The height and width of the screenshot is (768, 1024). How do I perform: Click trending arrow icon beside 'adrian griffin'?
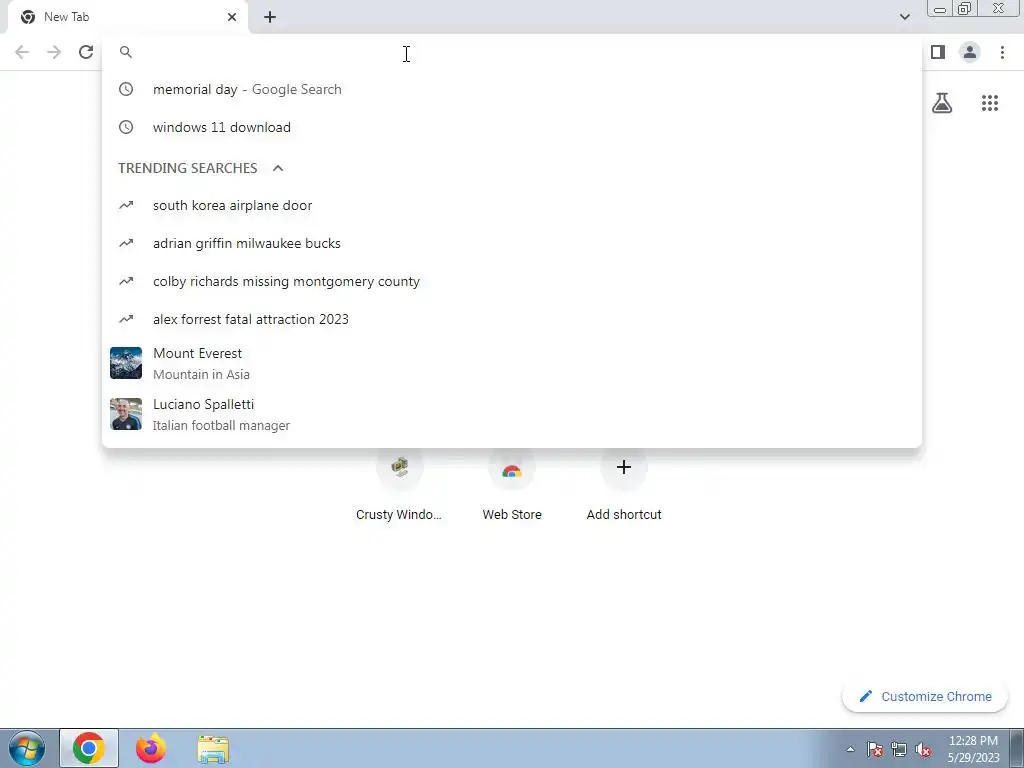[x=126, y=244]
